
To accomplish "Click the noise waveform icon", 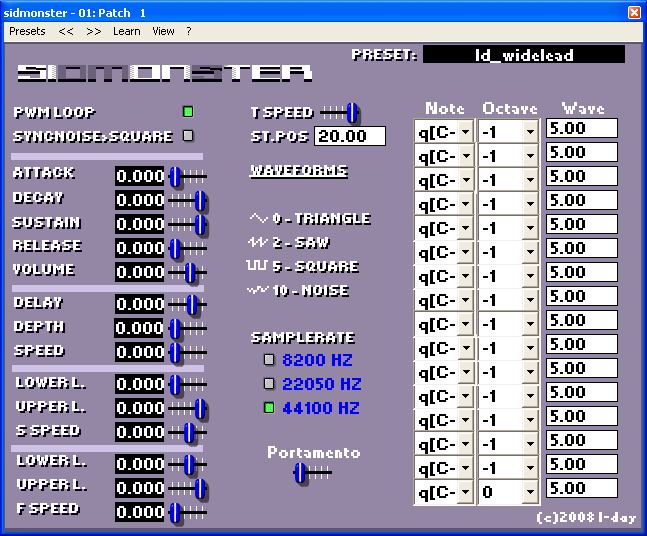I will 257,290.
